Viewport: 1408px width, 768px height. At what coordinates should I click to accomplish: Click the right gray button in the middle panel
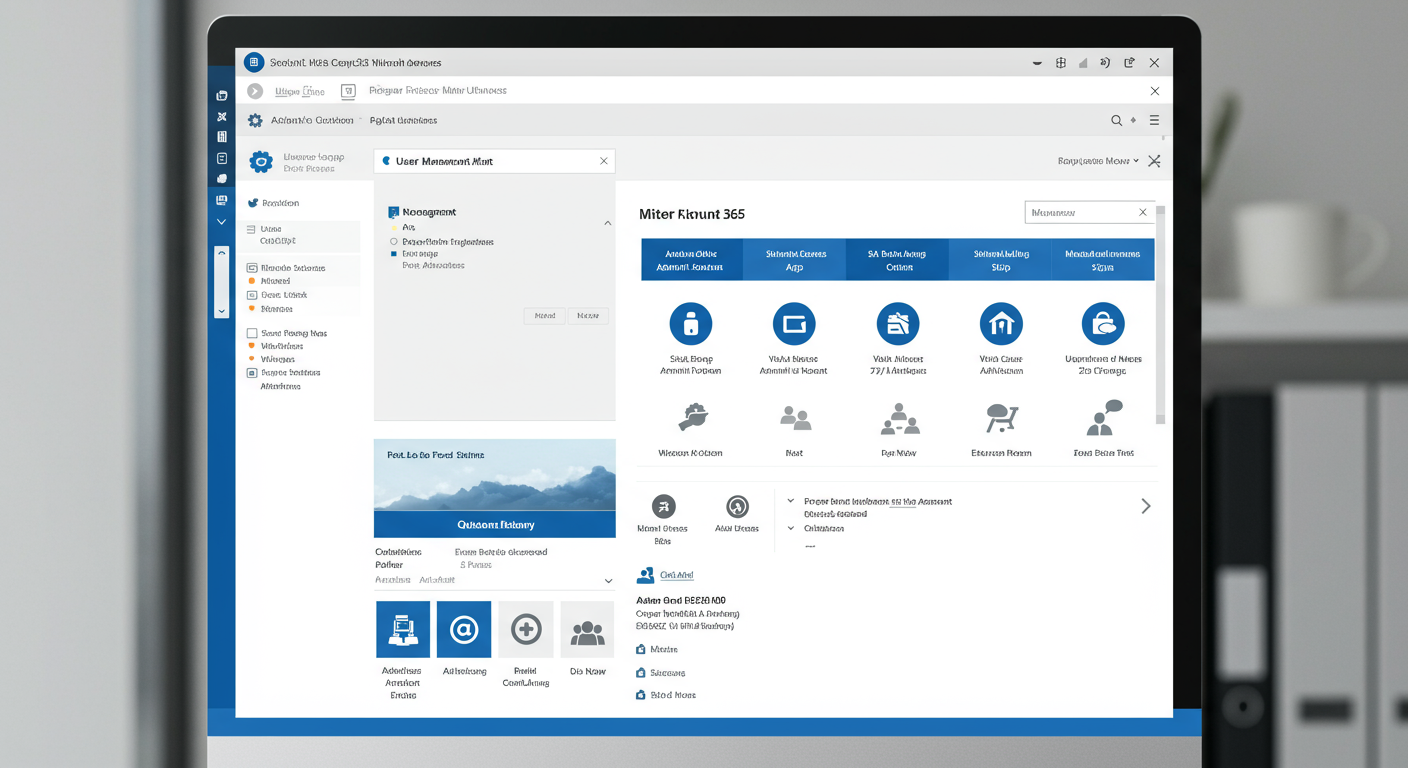point(588,315)
